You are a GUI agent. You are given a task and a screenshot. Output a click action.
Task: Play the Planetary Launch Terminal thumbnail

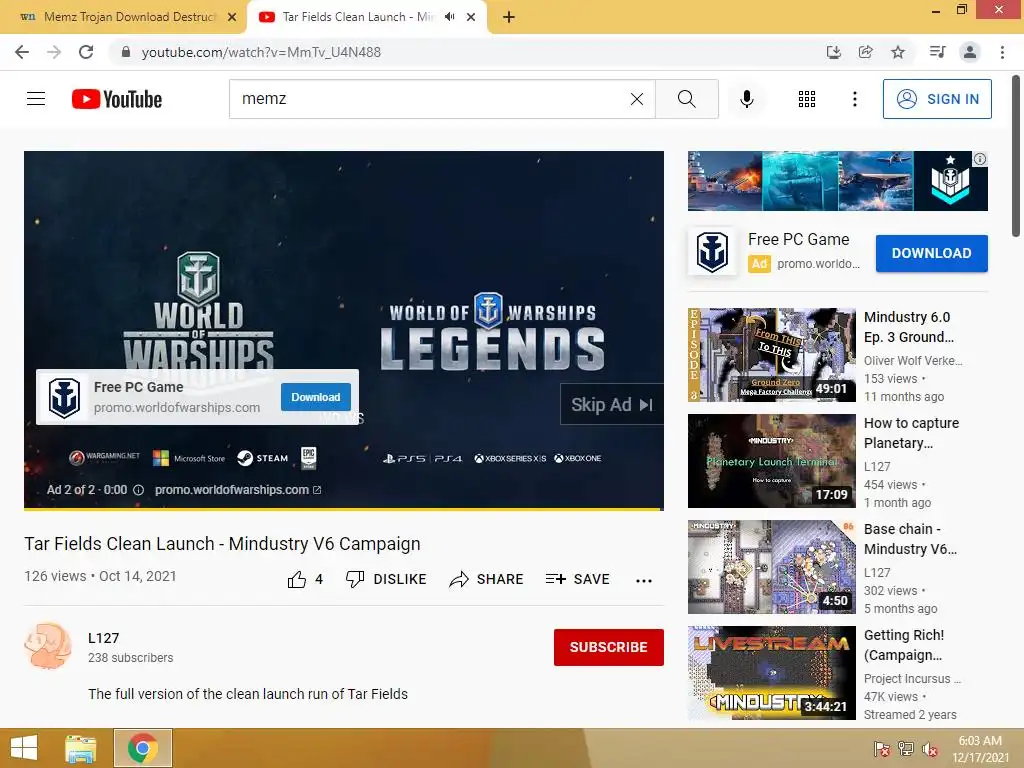click(771, 460)
